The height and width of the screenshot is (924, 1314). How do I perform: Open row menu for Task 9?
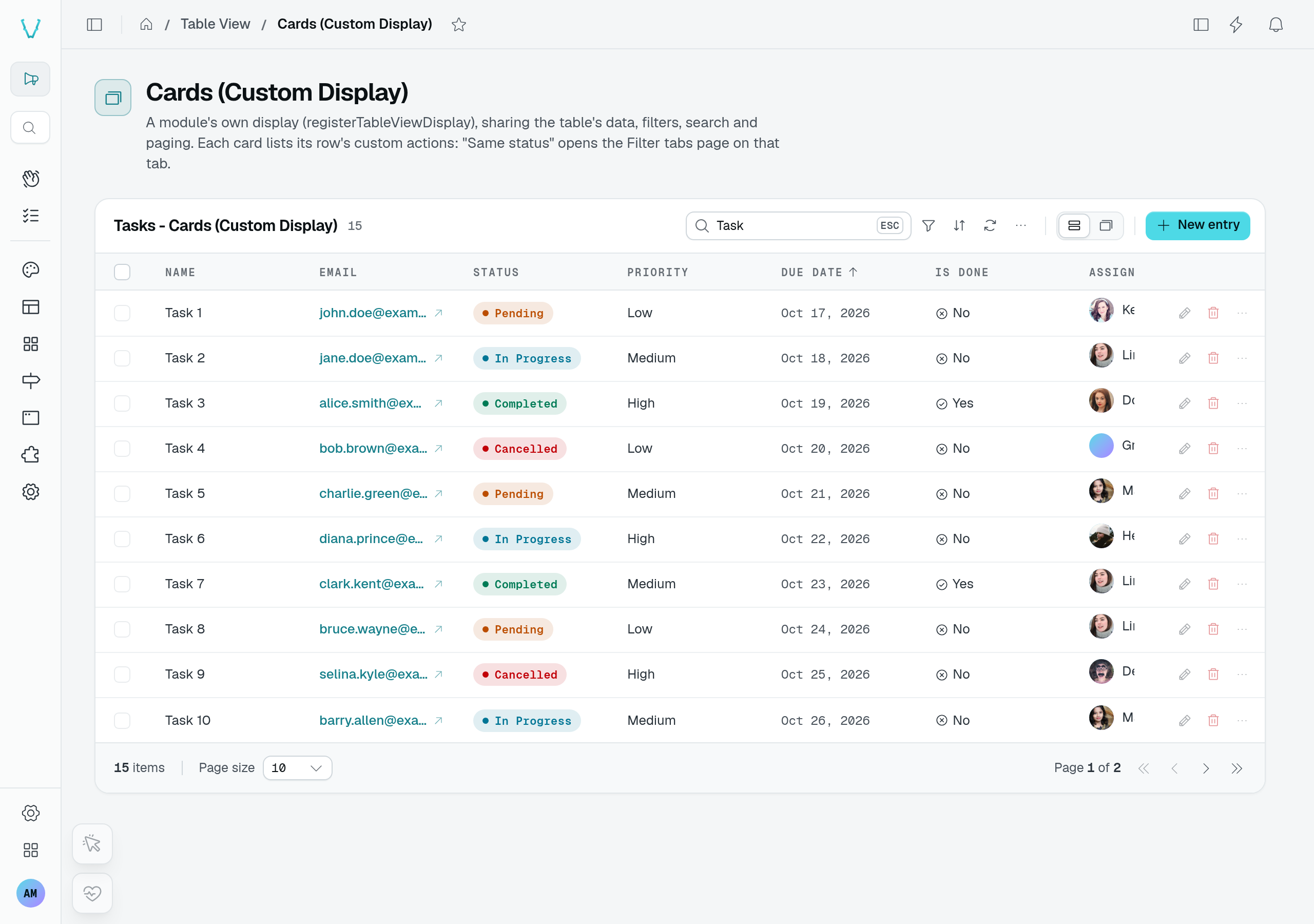pyautogui.click(x=1242, y=675)
